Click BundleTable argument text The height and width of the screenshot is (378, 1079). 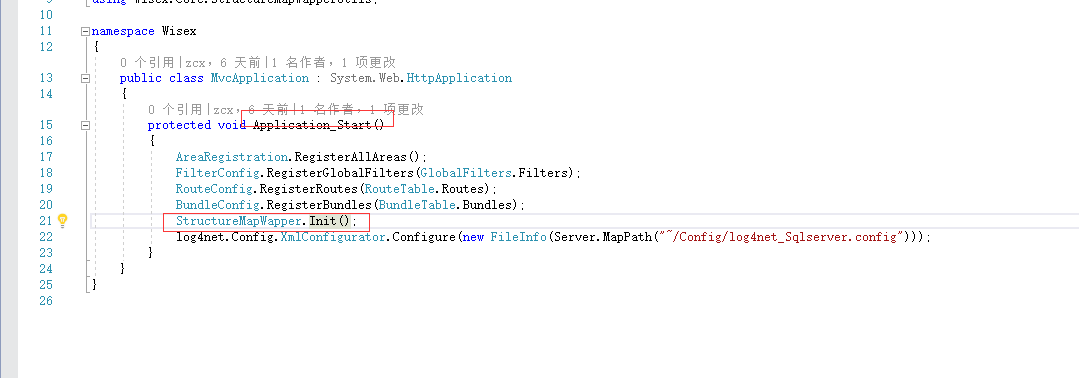[x=416, y=204]
